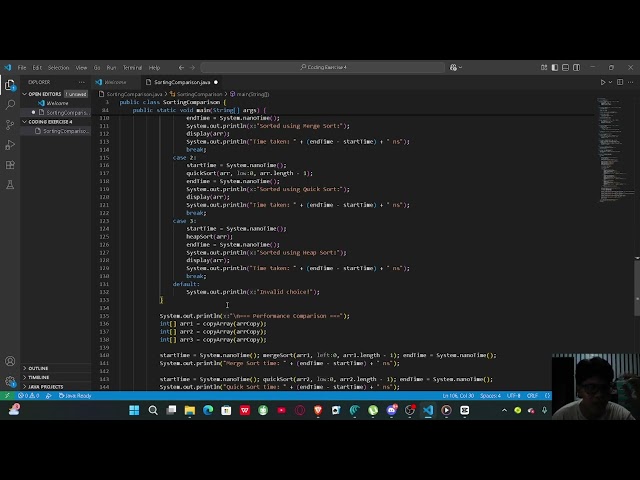Run the Java file with play button

coord(603,82)
